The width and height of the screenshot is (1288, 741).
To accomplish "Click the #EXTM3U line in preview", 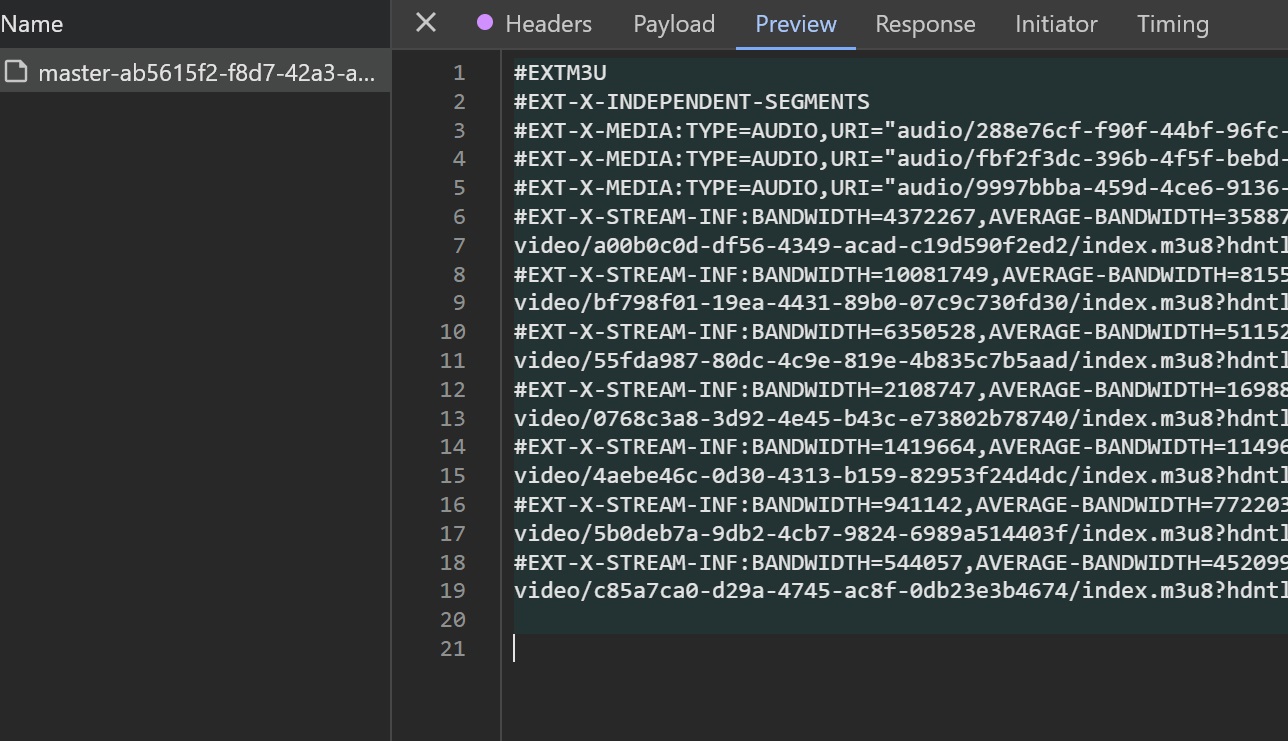I will [560, 73].
